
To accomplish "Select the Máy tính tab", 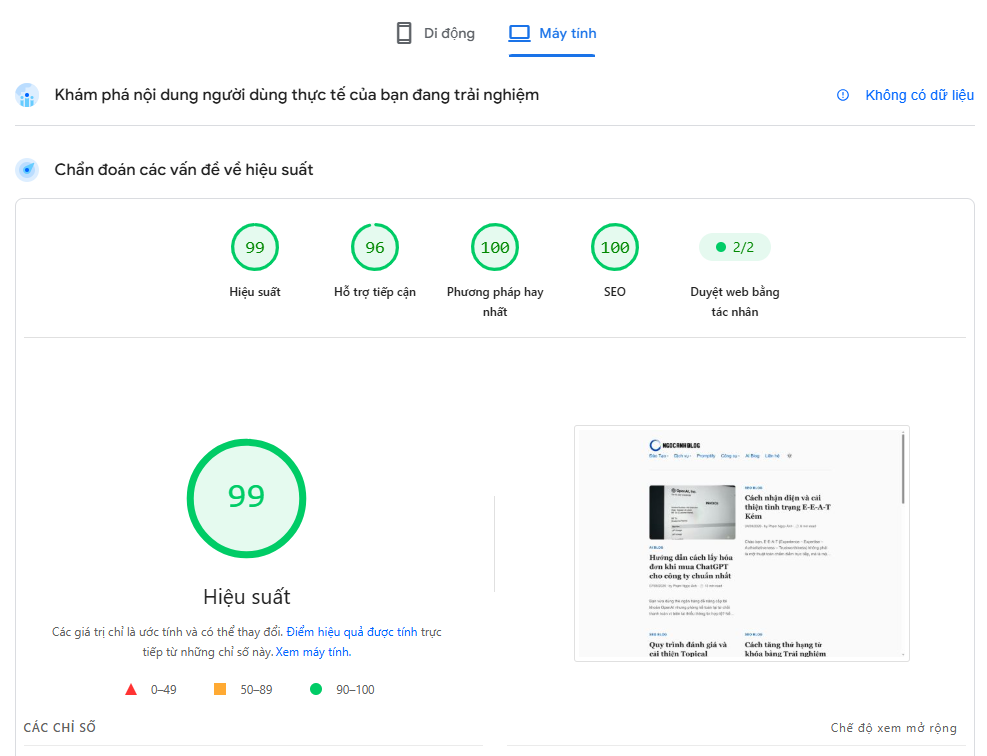I will click(x=552, y=33).
